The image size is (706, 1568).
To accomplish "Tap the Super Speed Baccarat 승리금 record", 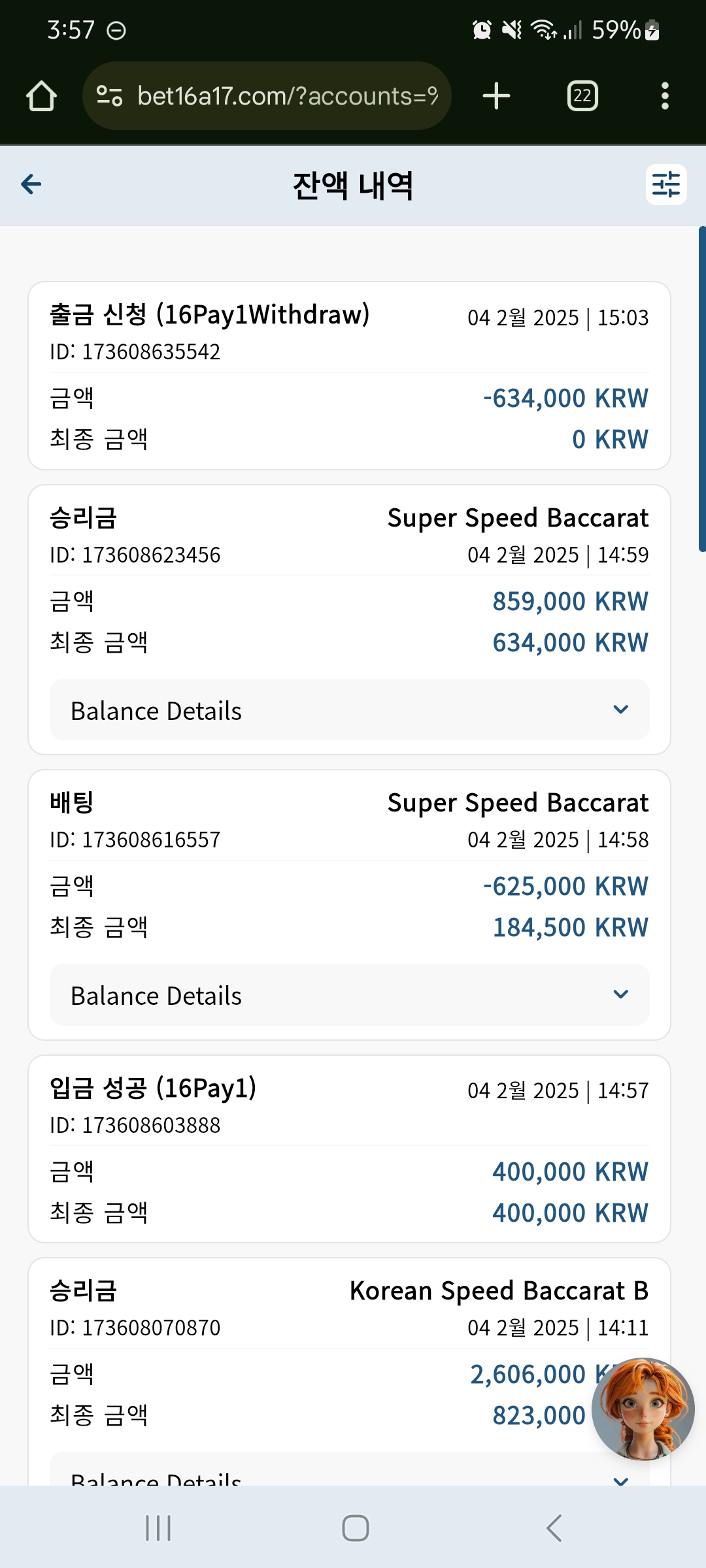I will [x=350, y=620].
